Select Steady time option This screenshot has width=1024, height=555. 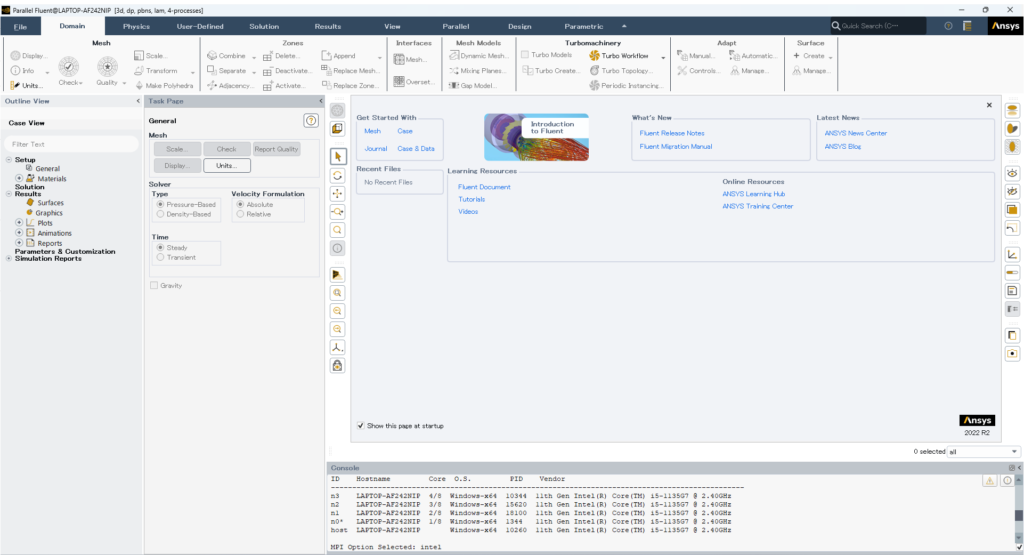pyautogui.click(x=172, y=247)
